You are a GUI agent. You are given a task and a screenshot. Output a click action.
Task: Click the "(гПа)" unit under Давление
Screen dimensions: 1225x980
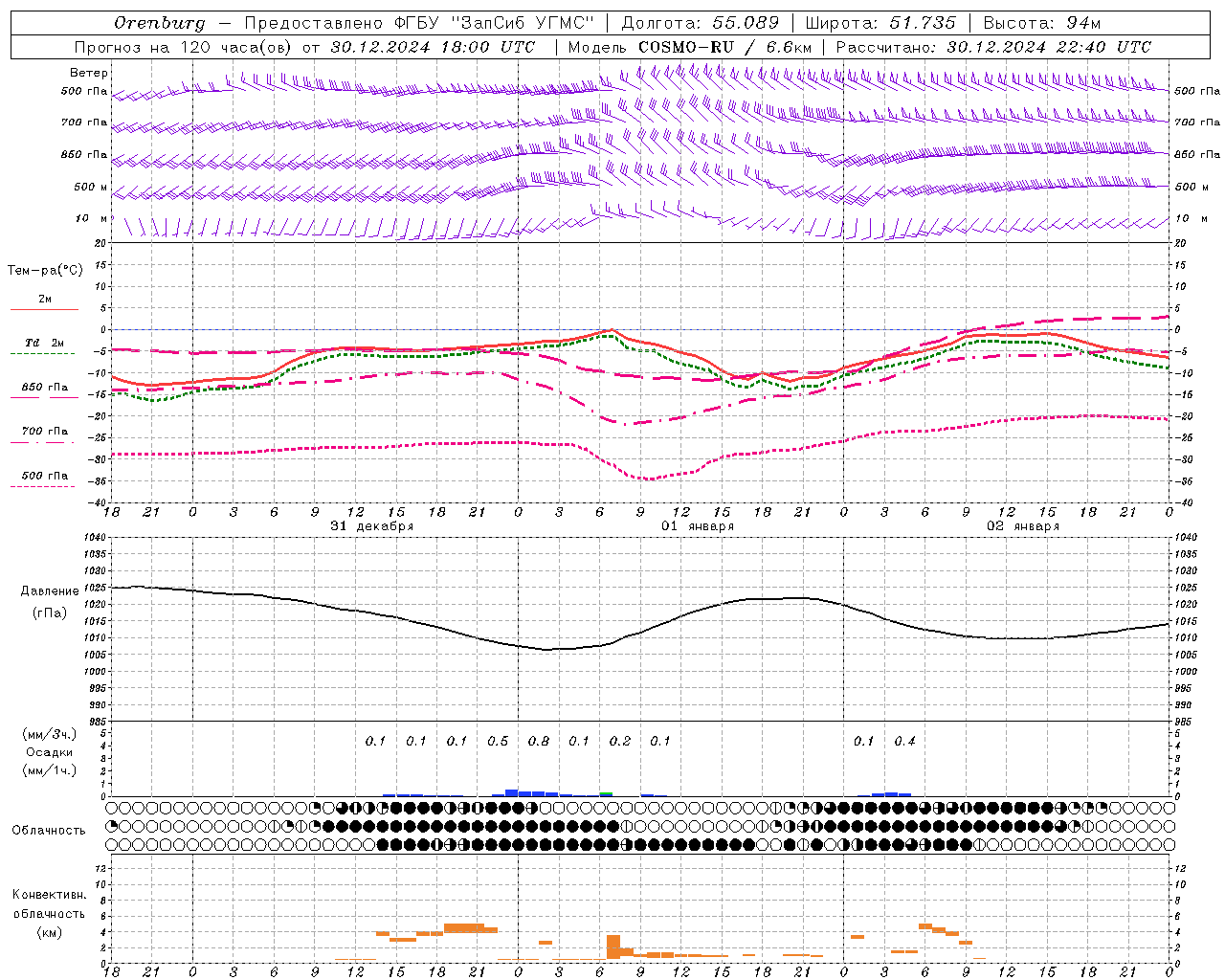point(50,613)
